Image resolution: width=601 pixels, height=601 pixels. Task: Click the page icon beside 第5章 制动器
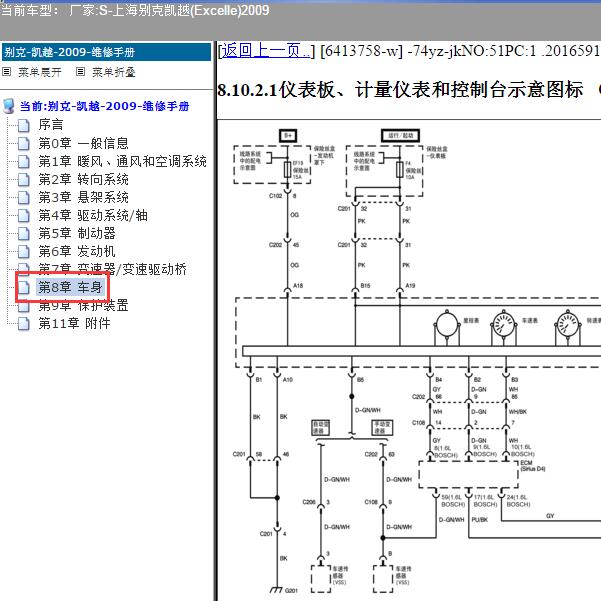point(24,233)
